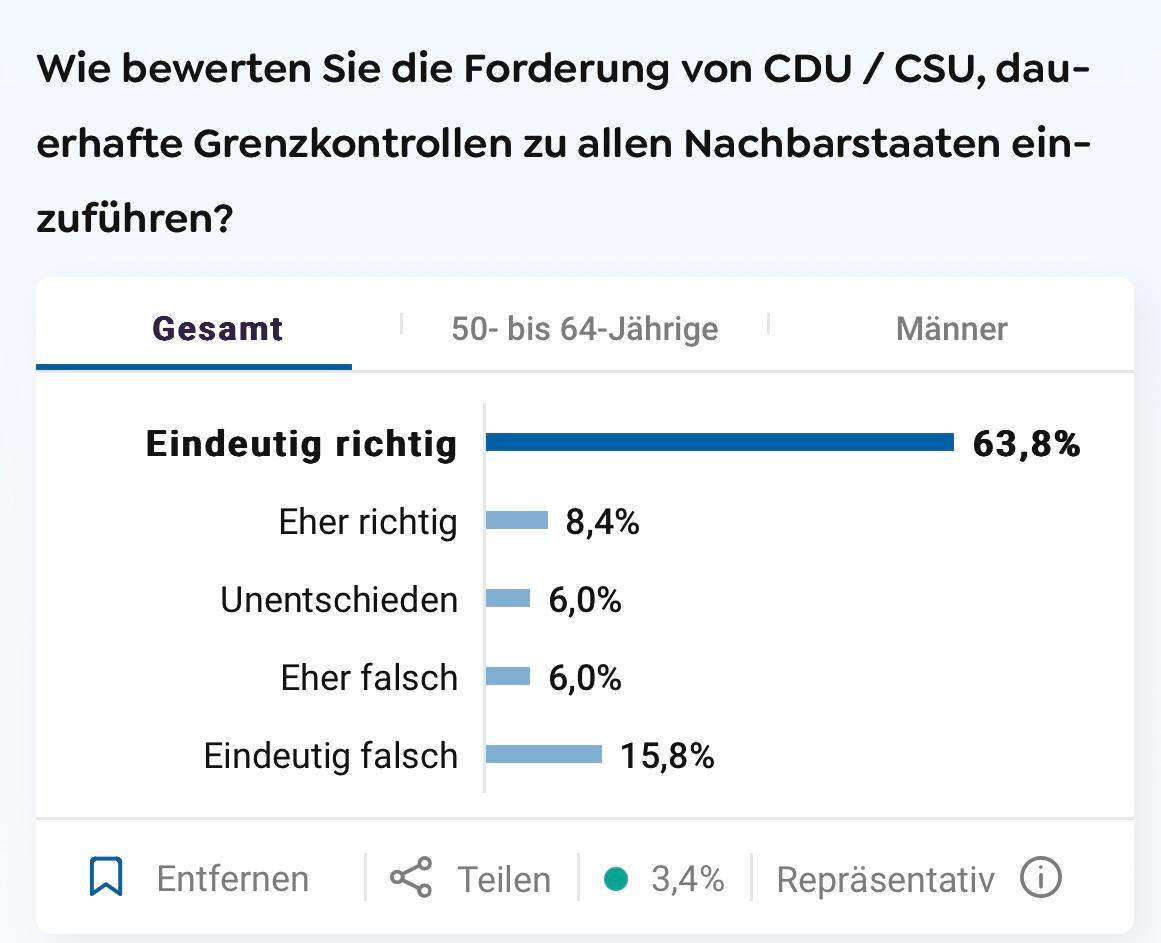Click the info icon beside Repräsentativ
This screenshot has height=943, width=1161.
click(x=1043, y=878)
